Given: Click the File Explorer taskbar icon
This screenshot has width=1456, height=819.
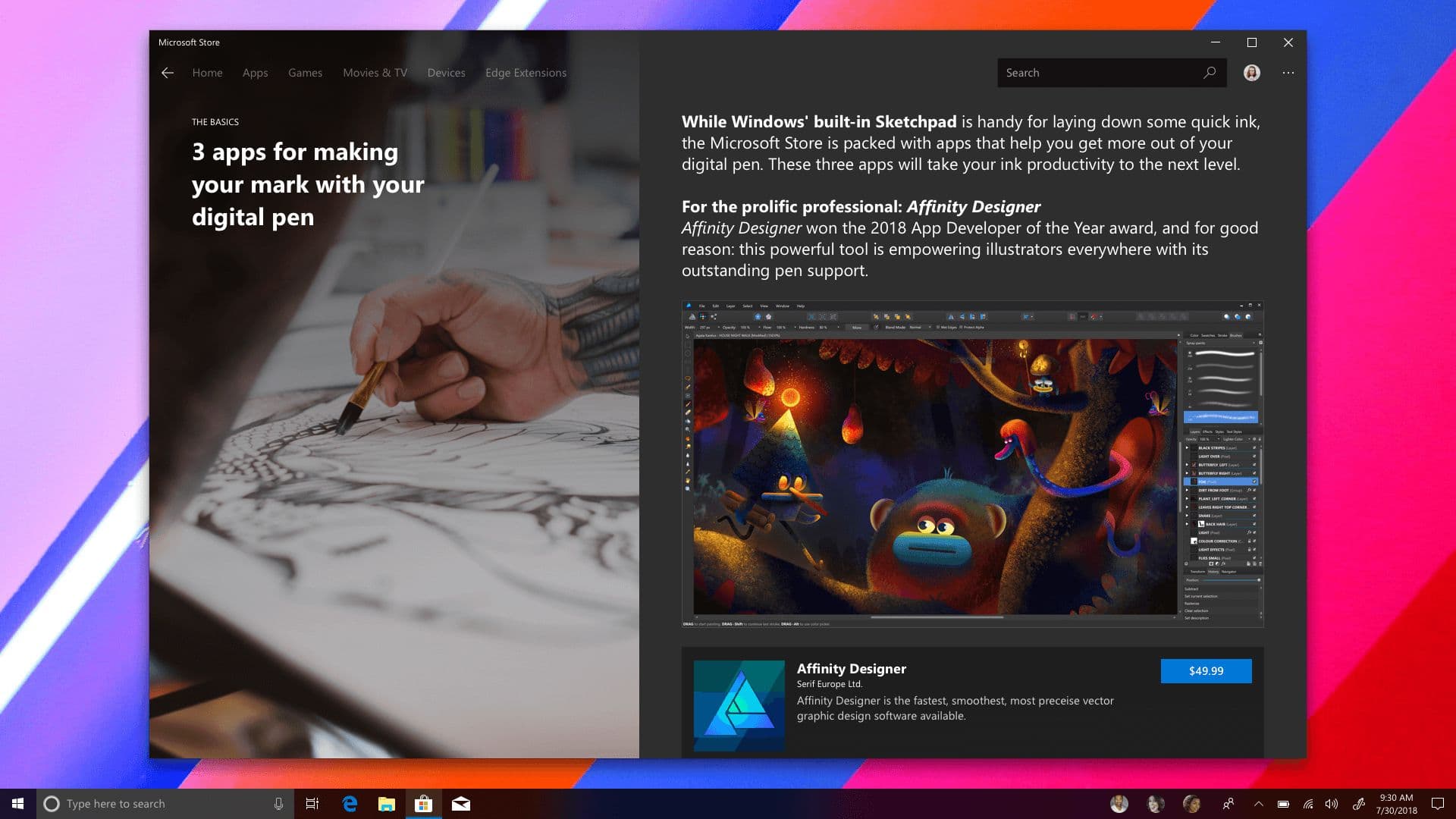Looking at the screenshot, I should pos(387,803).
